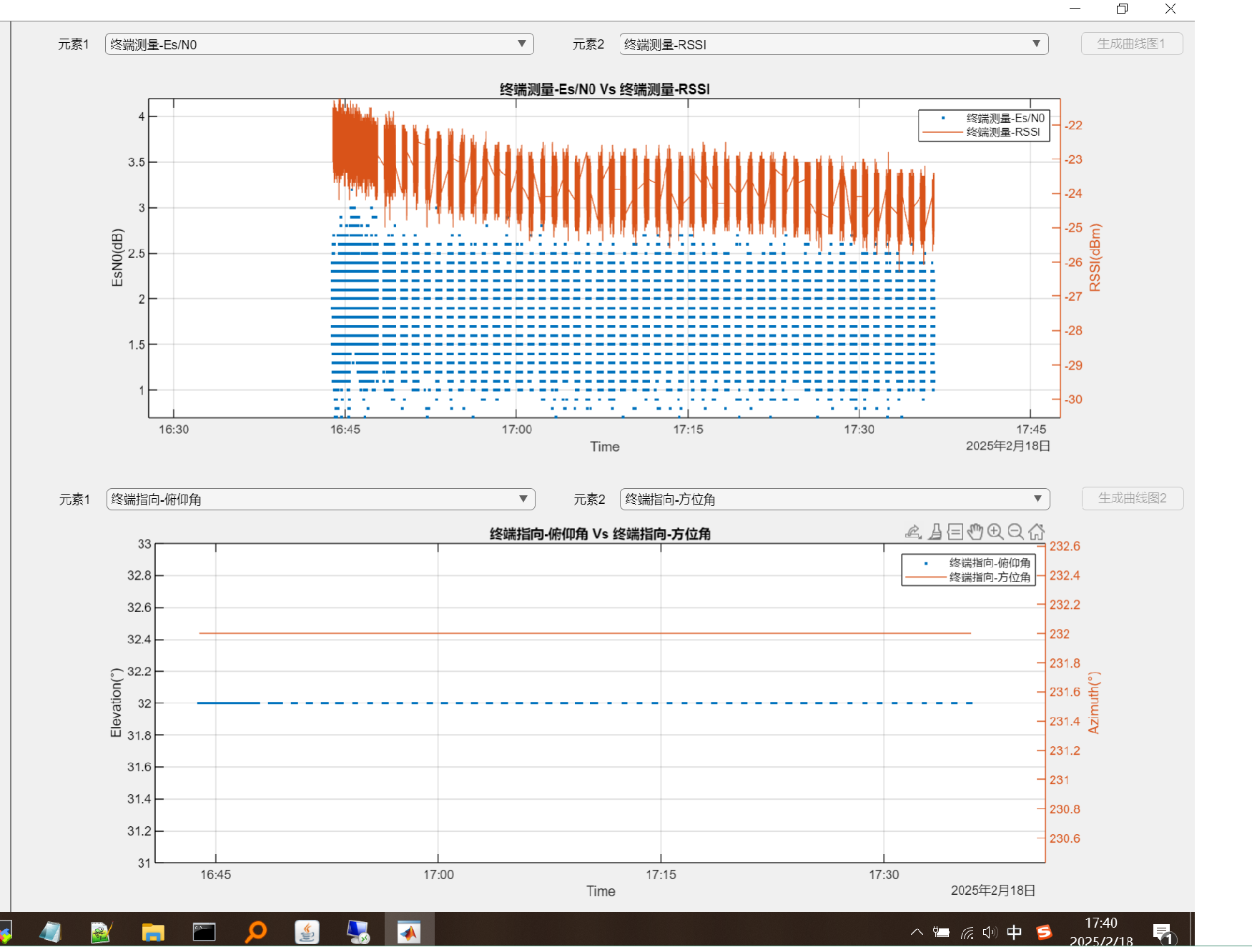
Task: Select the data brushing tool on lower chart
Action: pyautogui.click(x=935, y=532)
